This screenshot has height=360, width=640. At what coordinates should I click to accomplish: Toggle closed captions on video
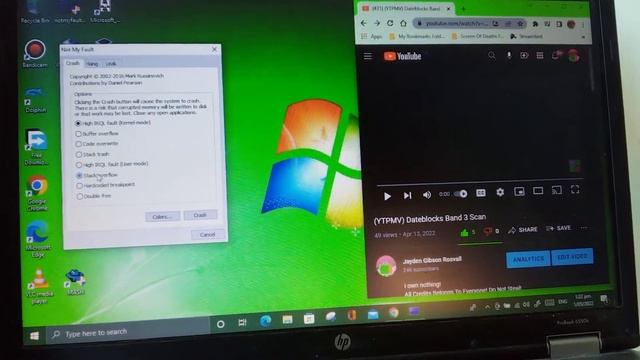click(481, 193)
